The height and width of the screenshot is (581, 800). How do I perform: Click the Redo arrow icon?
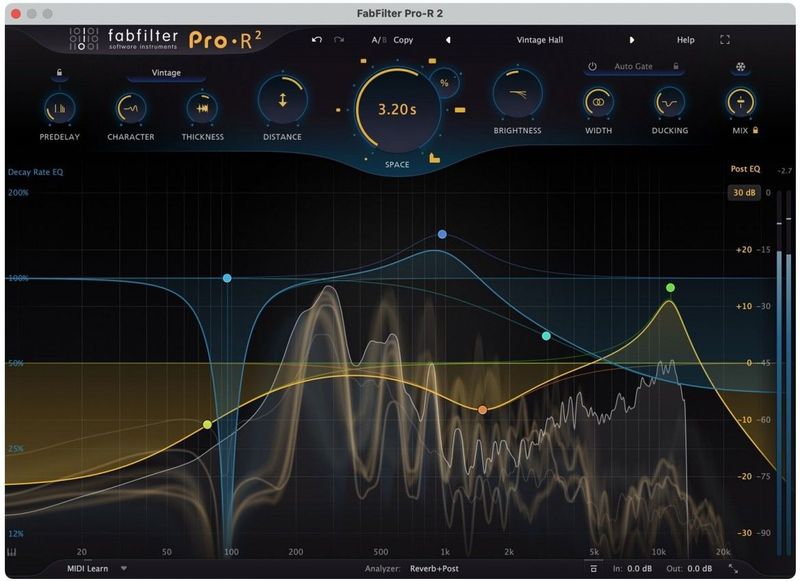(339, 40)
